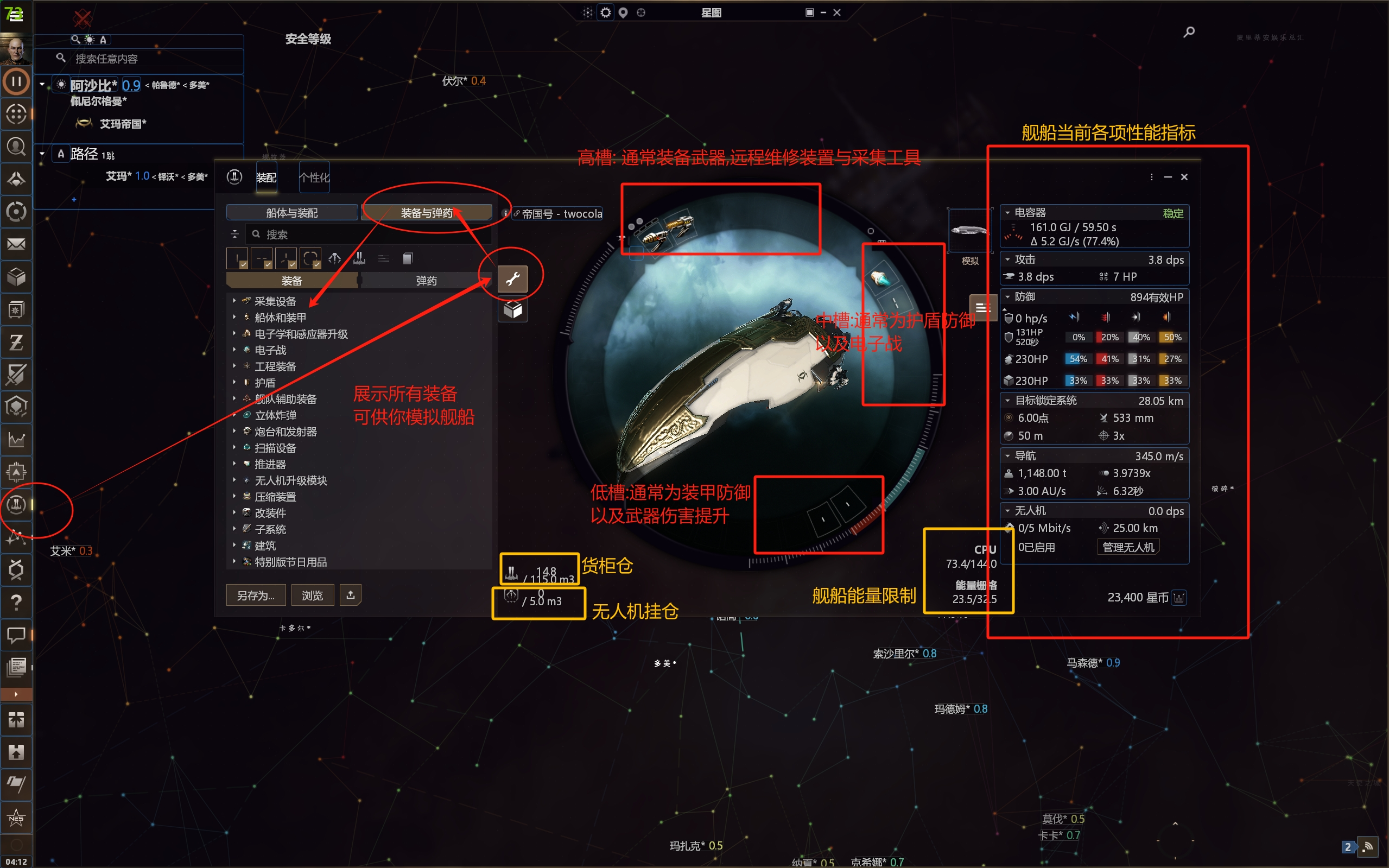Click the module 搜索 input field
The height and width of the screenshot is (868, 1389).
[370, 234]
